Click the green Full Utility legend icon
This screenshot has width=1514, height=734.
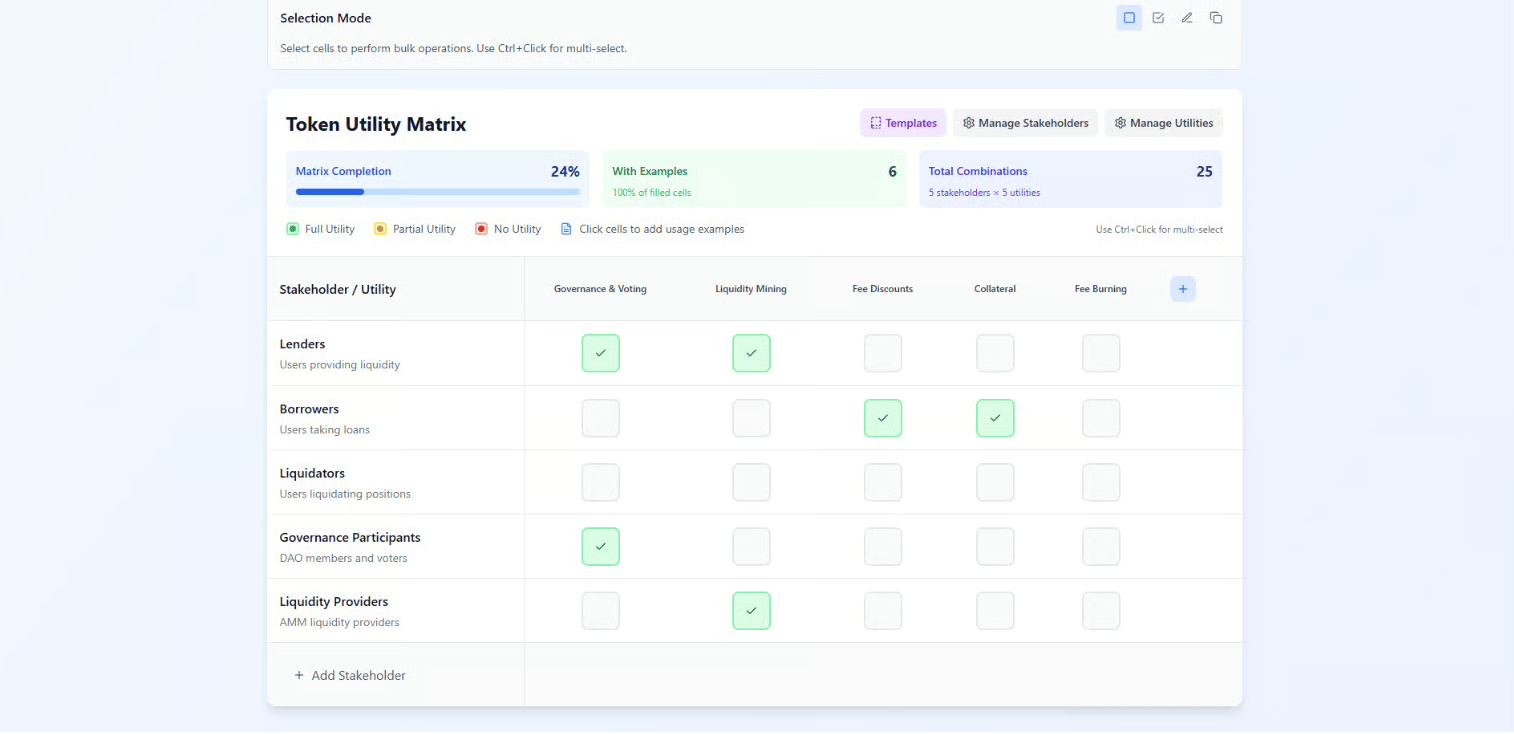coord(293,229)
